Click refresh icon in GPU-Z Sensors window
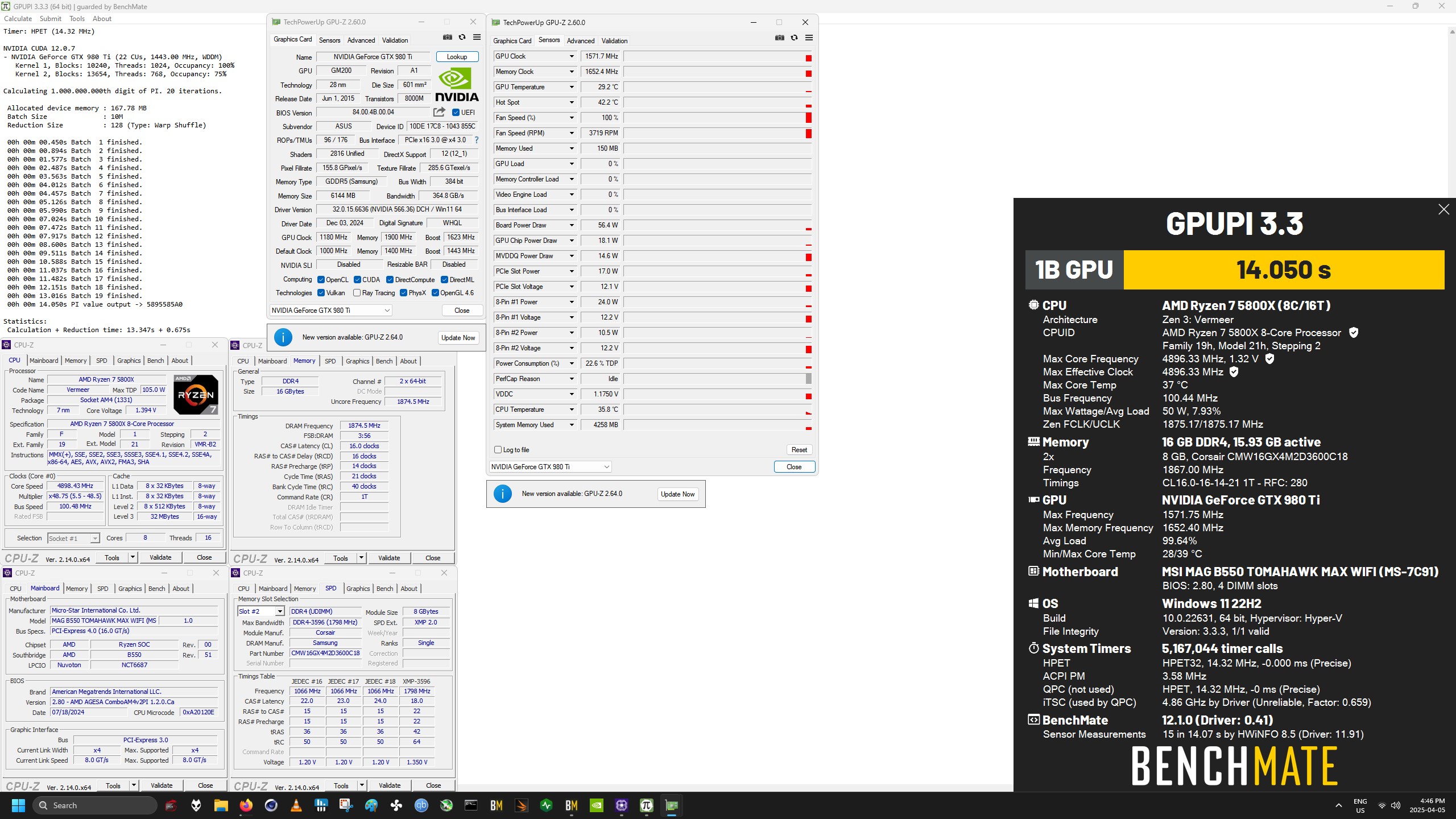Viewport: 1456px width, 819px height. click(x=795, y=38)
